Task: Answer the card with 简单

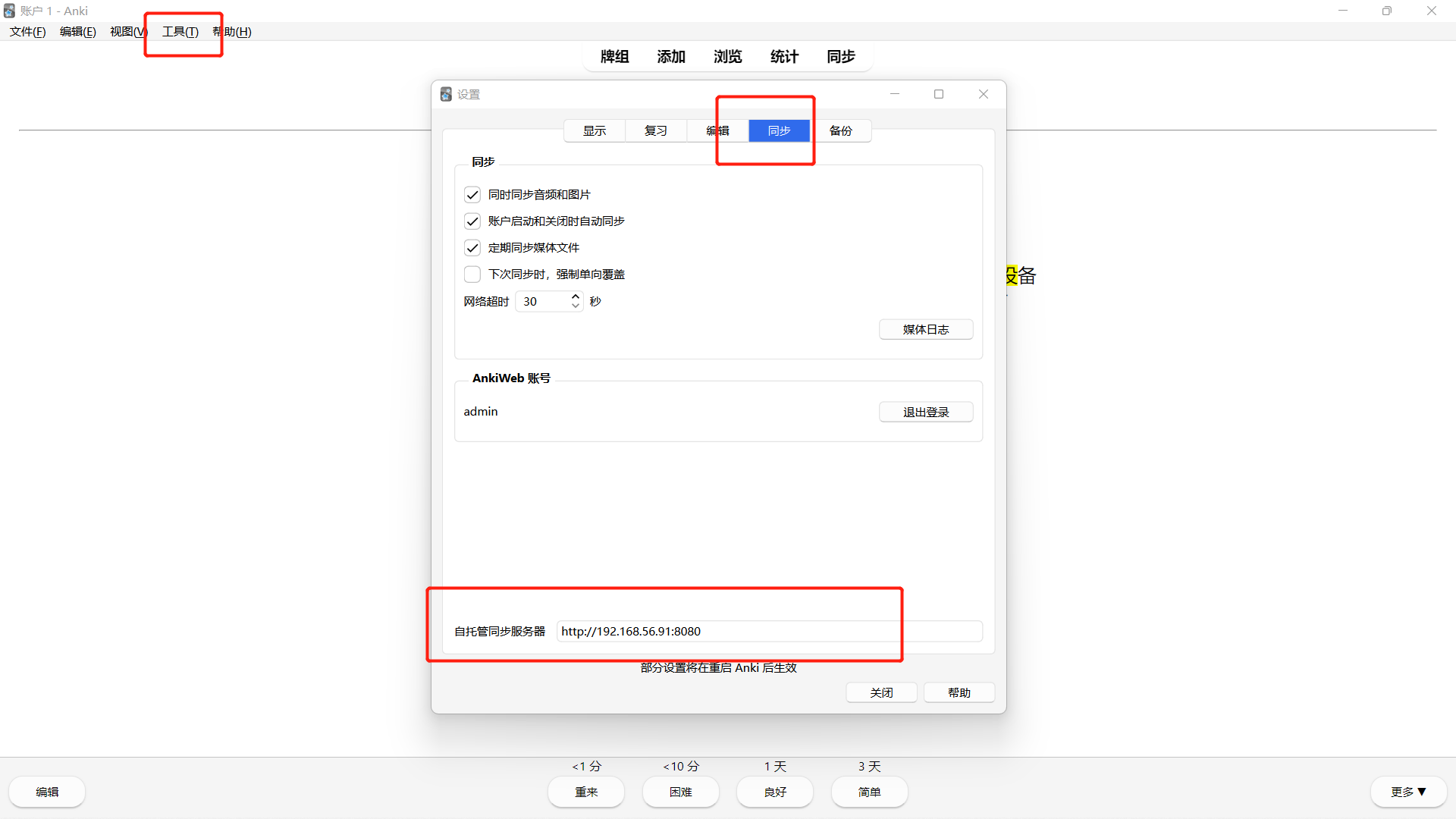Action: click(870, 792)
